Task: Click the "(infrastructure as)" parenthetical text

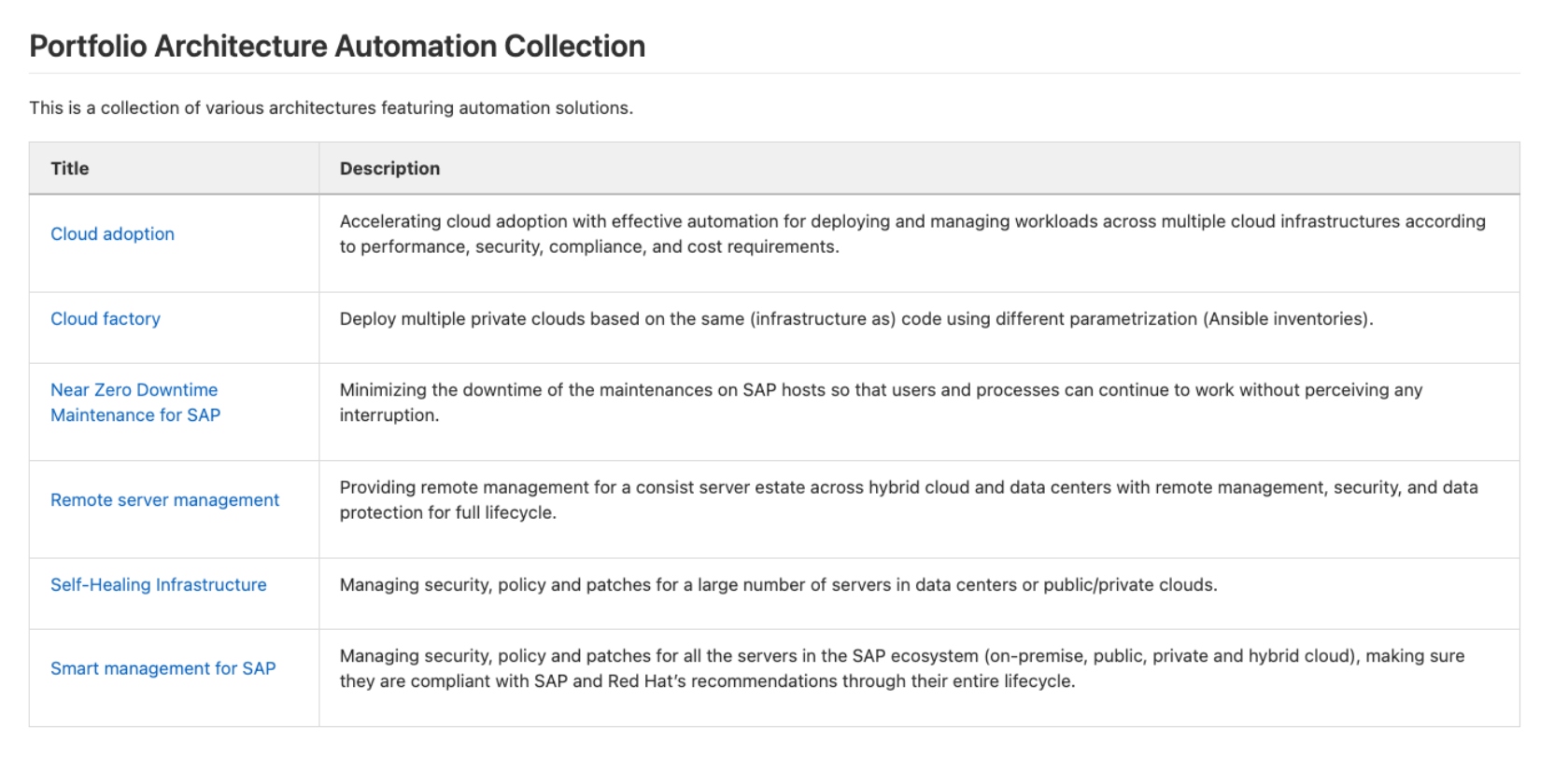Action: 823,319
